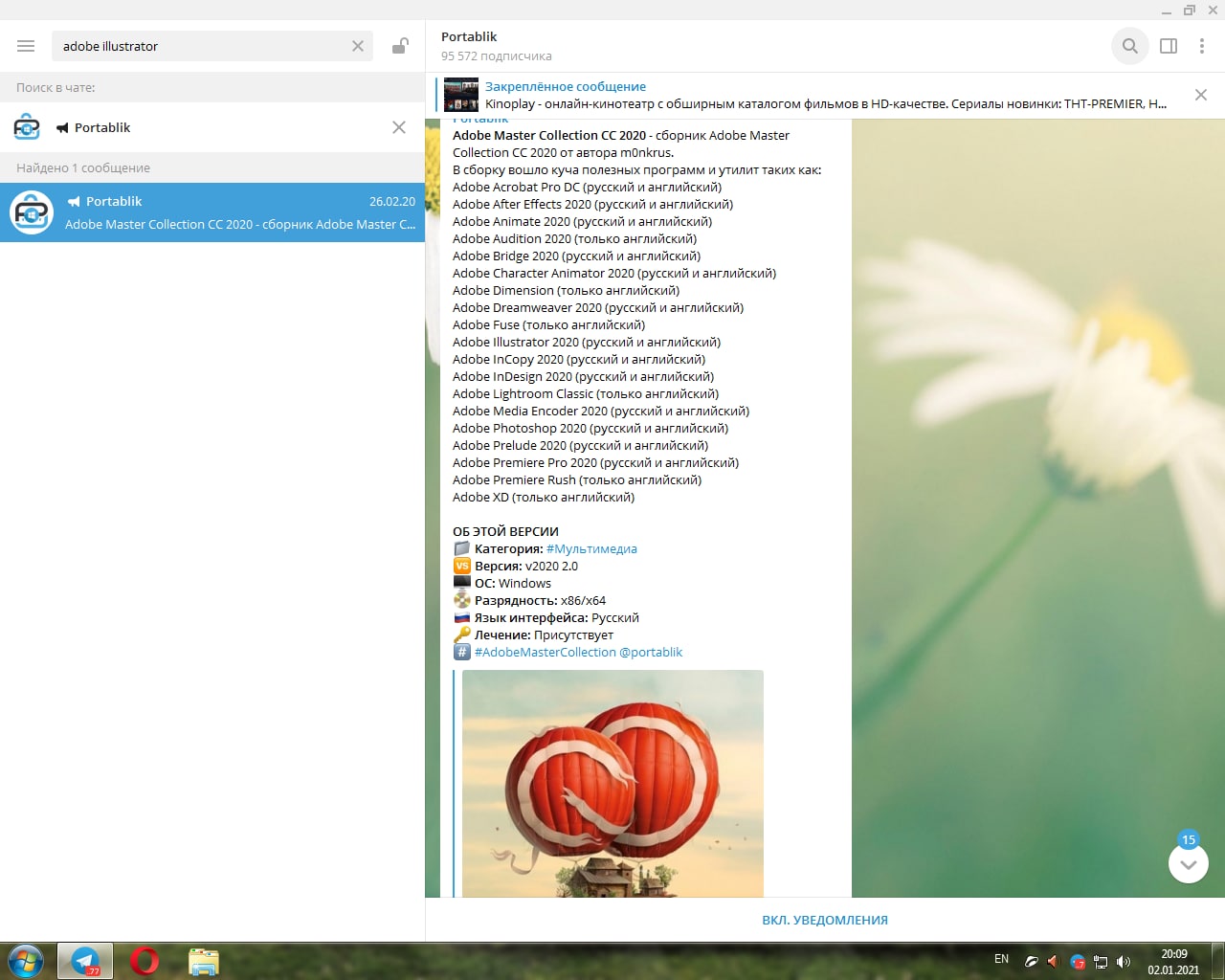Click the 'Adobe Illustrator 2020' line in message
Screen dimensions: 1225x980
tap(587, 343)
